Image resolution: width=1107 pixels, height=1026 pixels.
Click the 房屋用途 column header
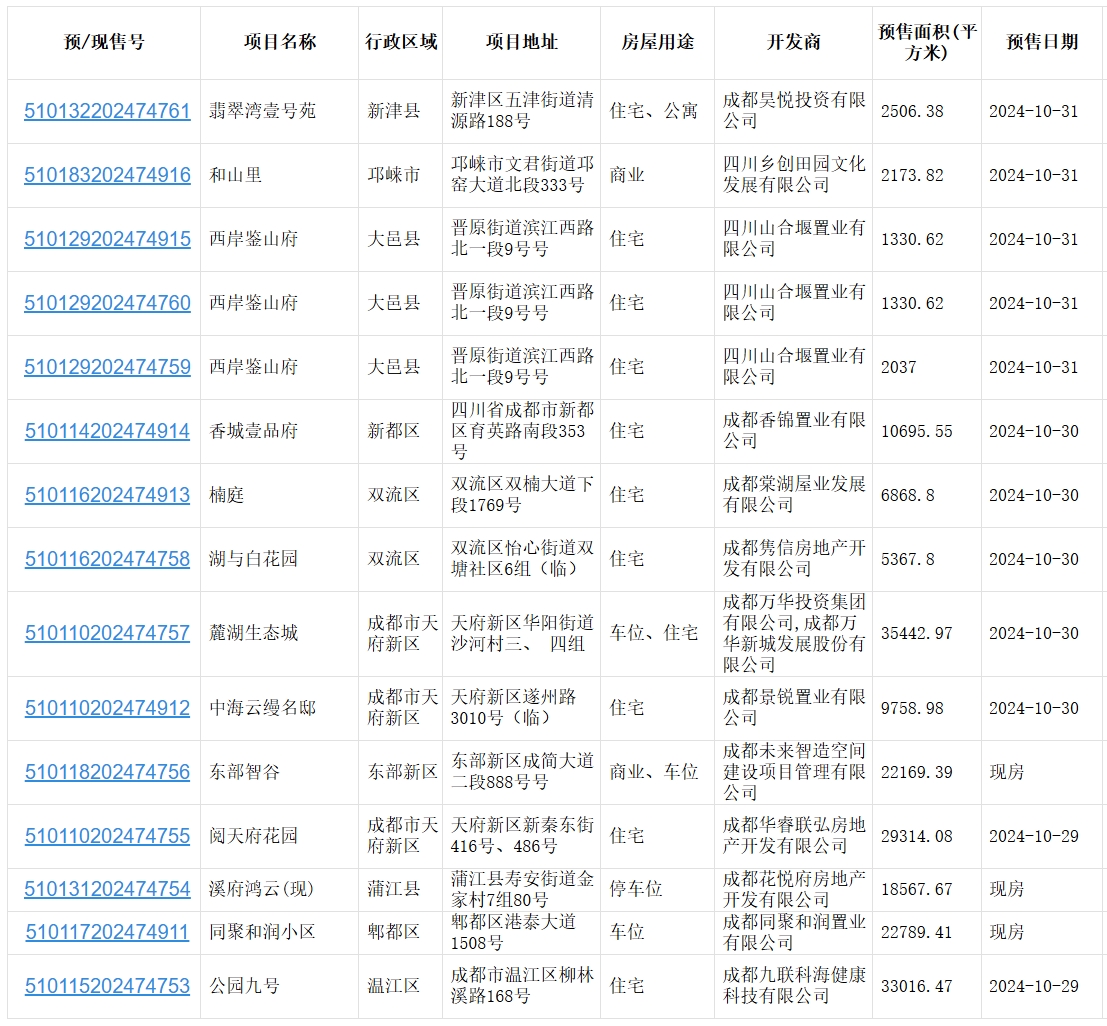point(657,42)
